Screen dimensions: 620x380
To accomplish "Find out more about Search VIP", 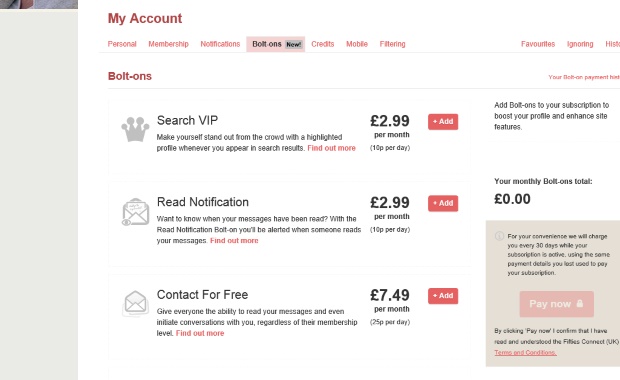I will pos(331,148).
